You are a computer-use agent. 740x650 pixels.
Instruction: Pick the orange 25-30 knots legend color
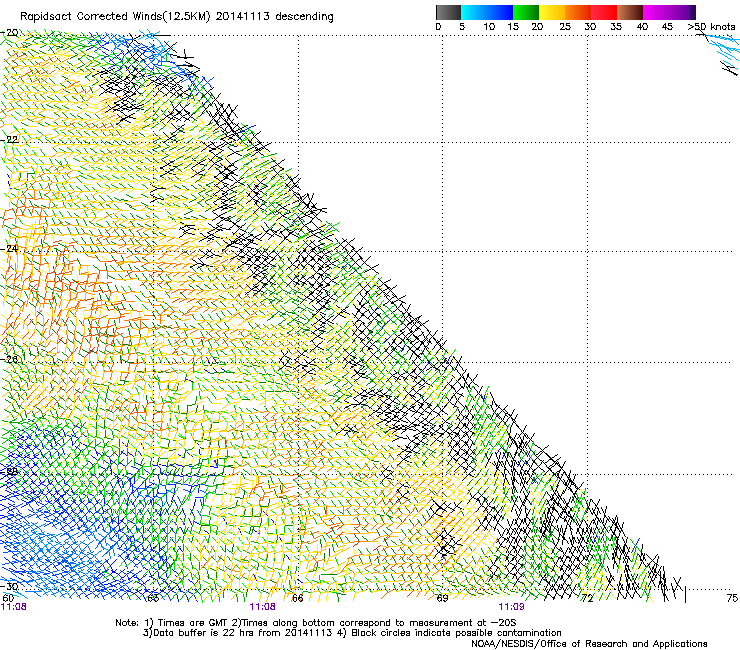578,12
